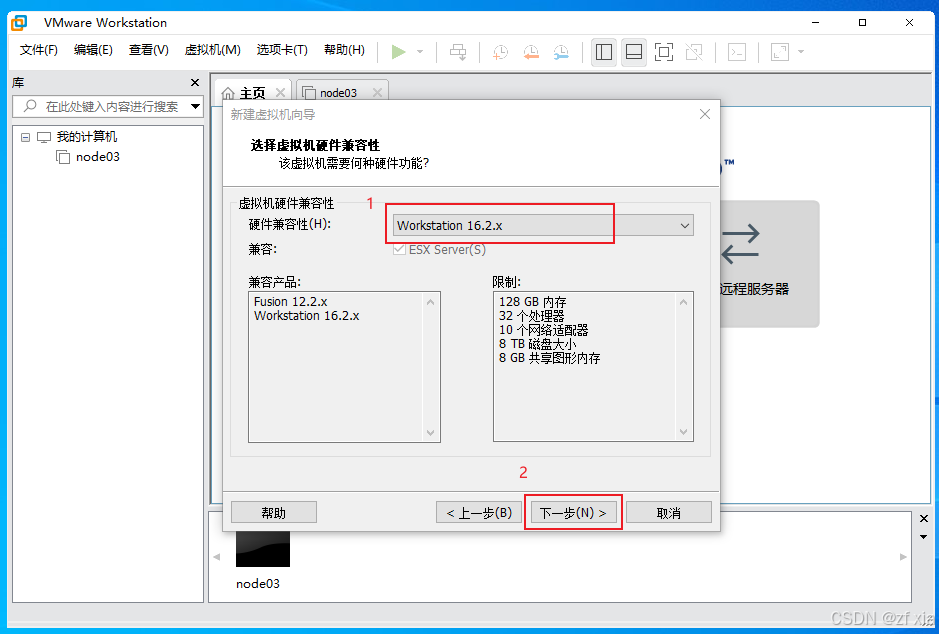Close the 新建虚拟机向导 dialog
The image size is (939, 634).
705,114
